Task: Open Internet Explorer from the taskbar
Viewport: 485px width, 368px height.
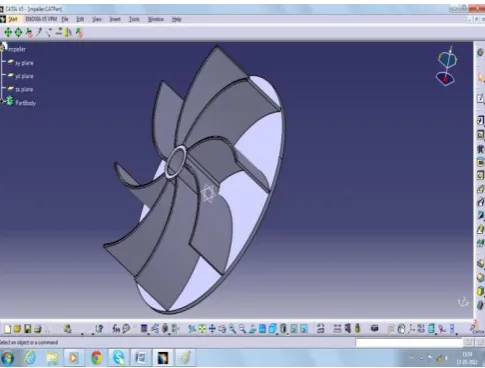Action: [30, 358]
